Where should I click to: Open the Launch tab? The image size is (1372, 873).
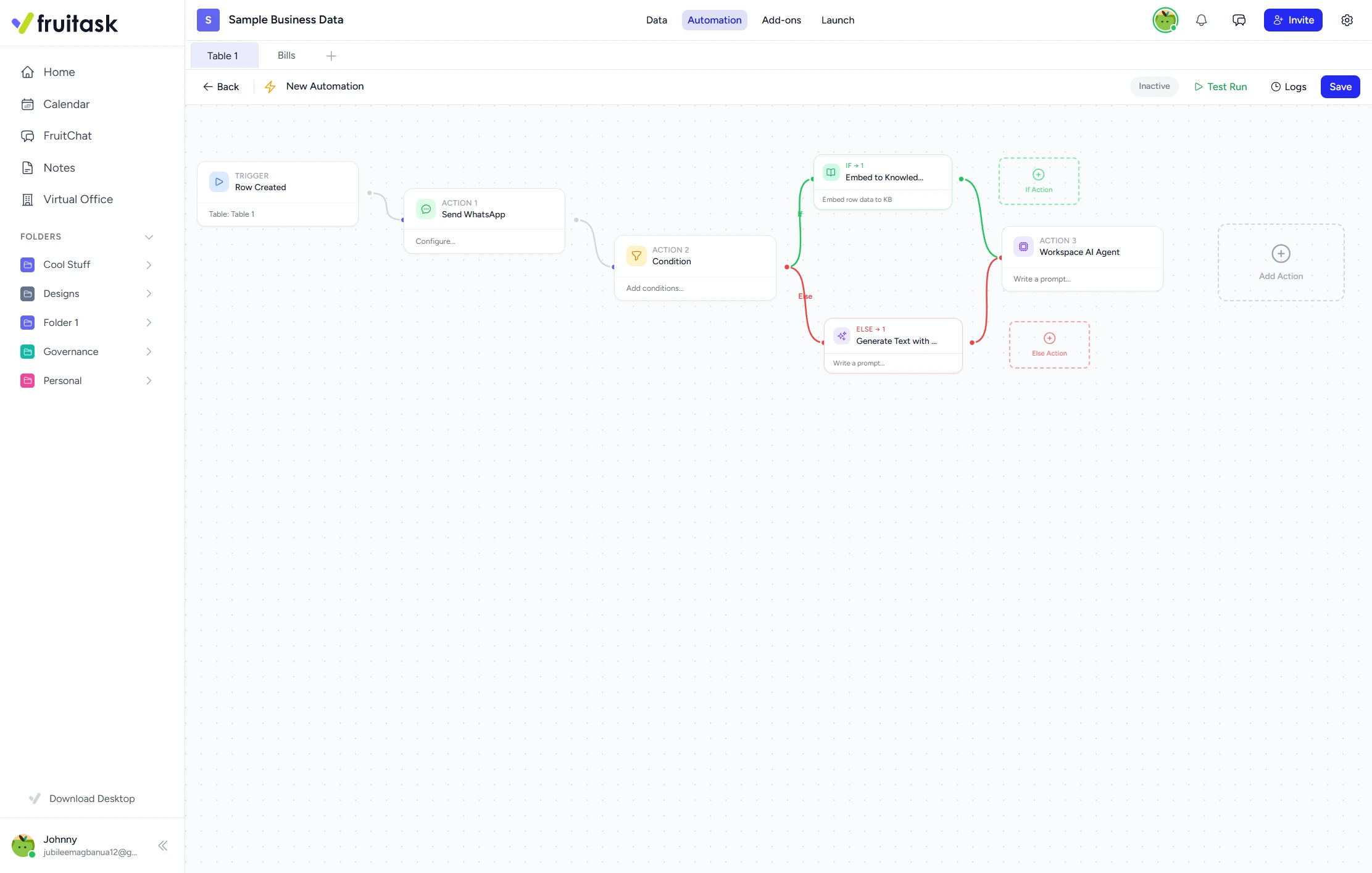(838, 20)
